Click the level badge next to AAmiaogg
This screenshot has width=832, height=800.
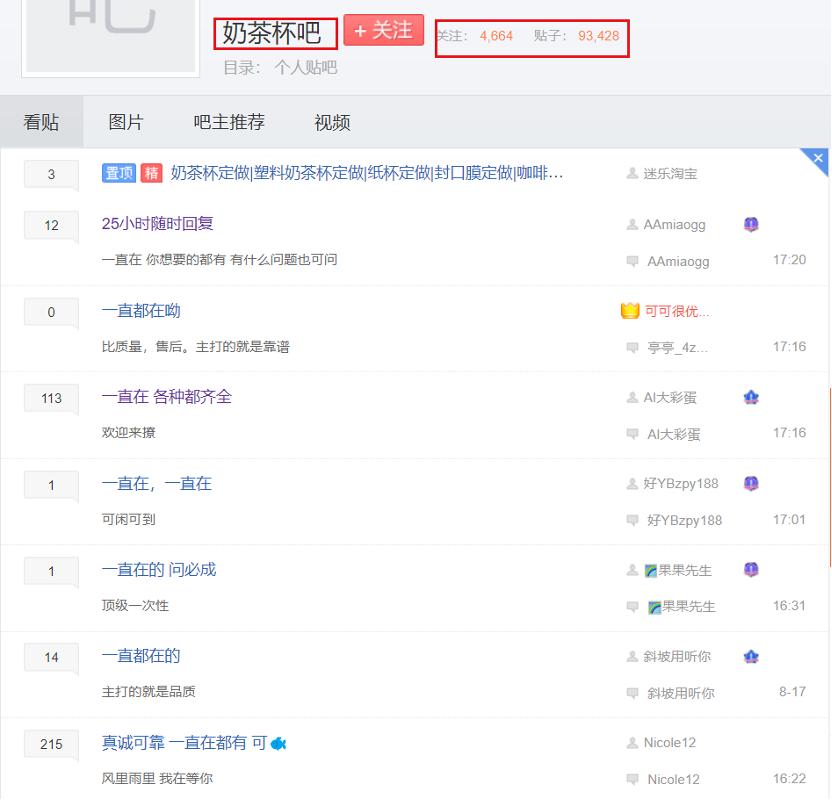[751, 224]
